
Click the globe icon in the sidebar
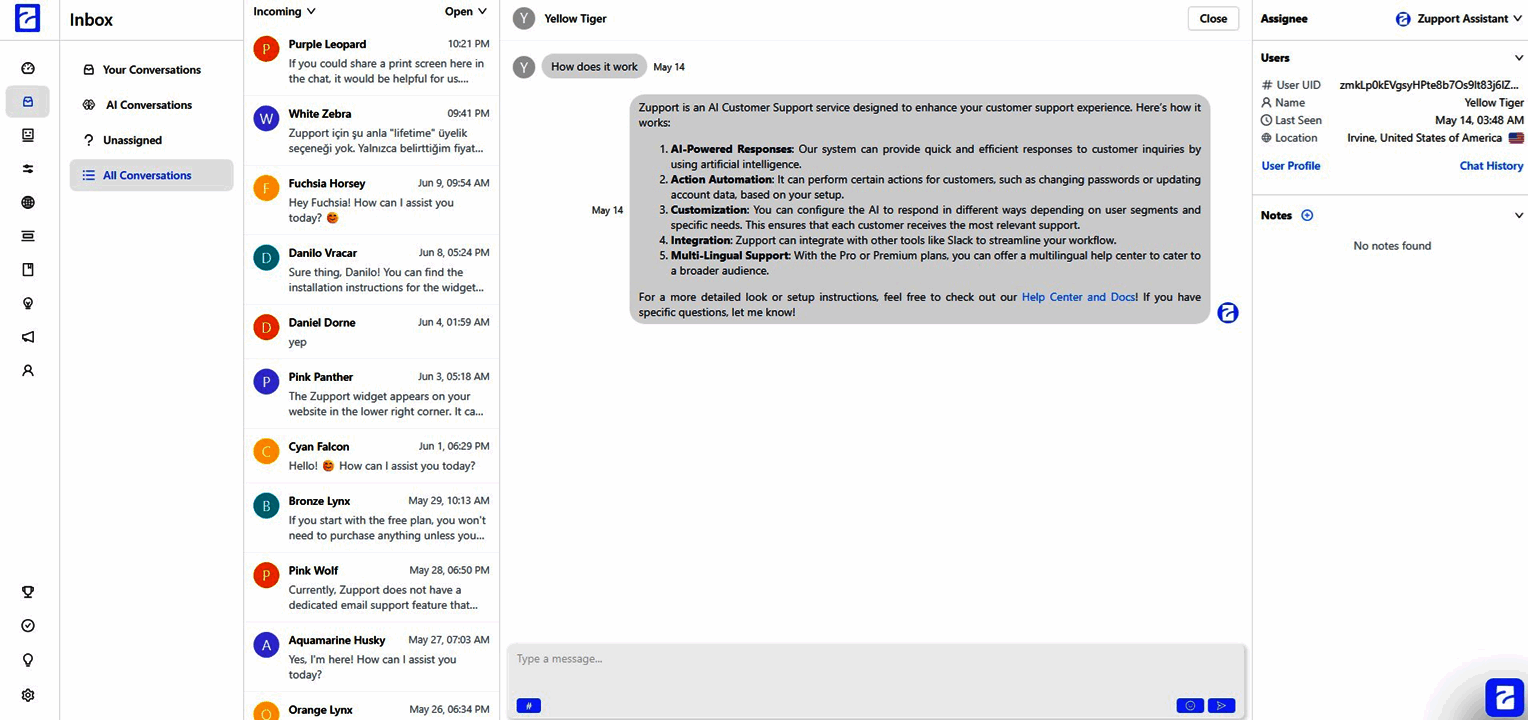28,203
